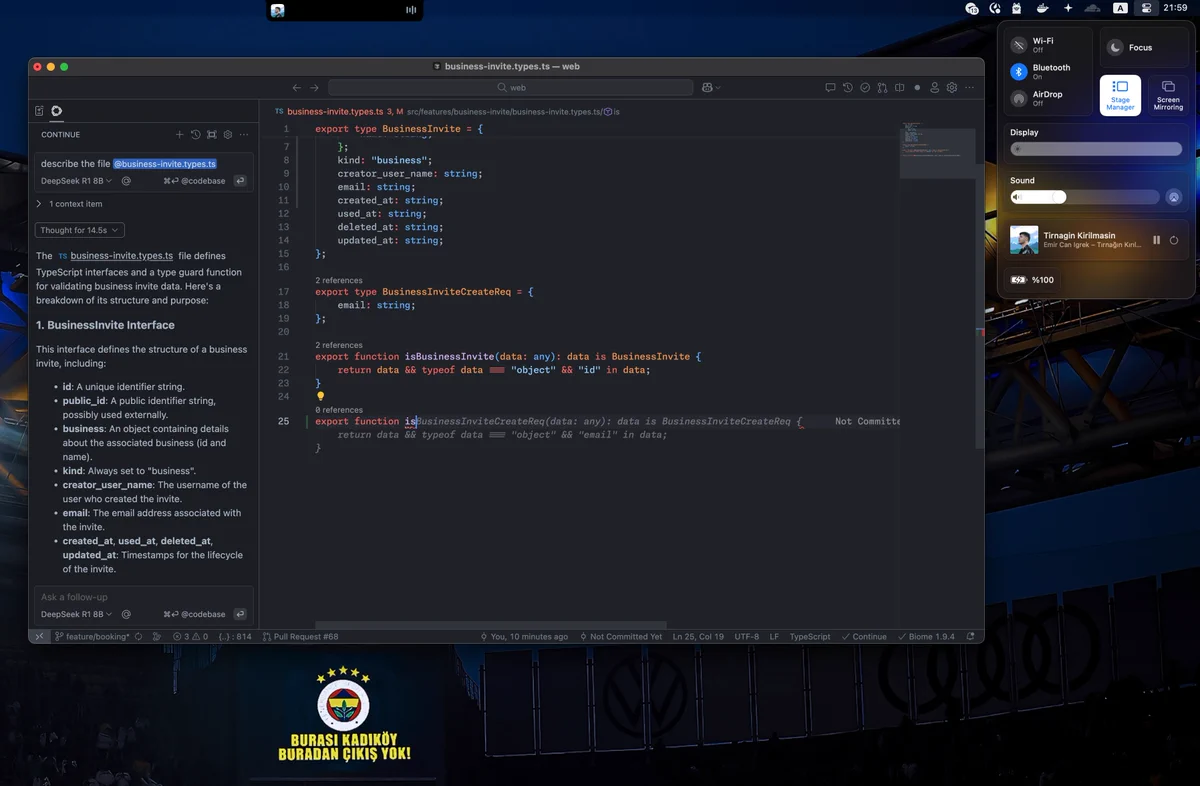The width and height of the screenshot is (1200, 786).
Task: Submit the top prompt with enter icon
Action: [x=240, y=181]
